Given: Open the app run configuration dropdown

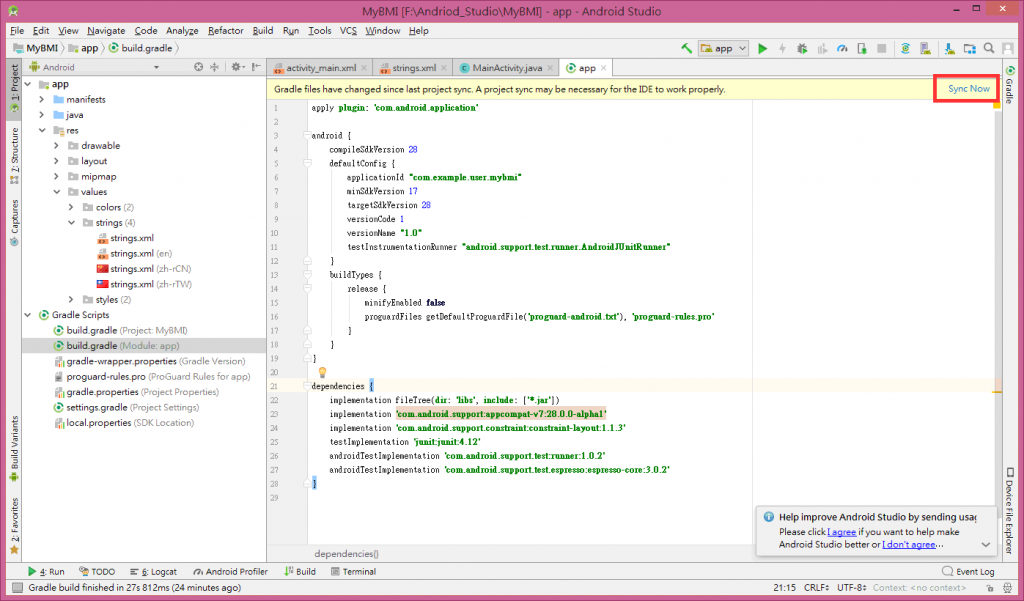Looking at the screenshot, I should click(x=724, y=48).
